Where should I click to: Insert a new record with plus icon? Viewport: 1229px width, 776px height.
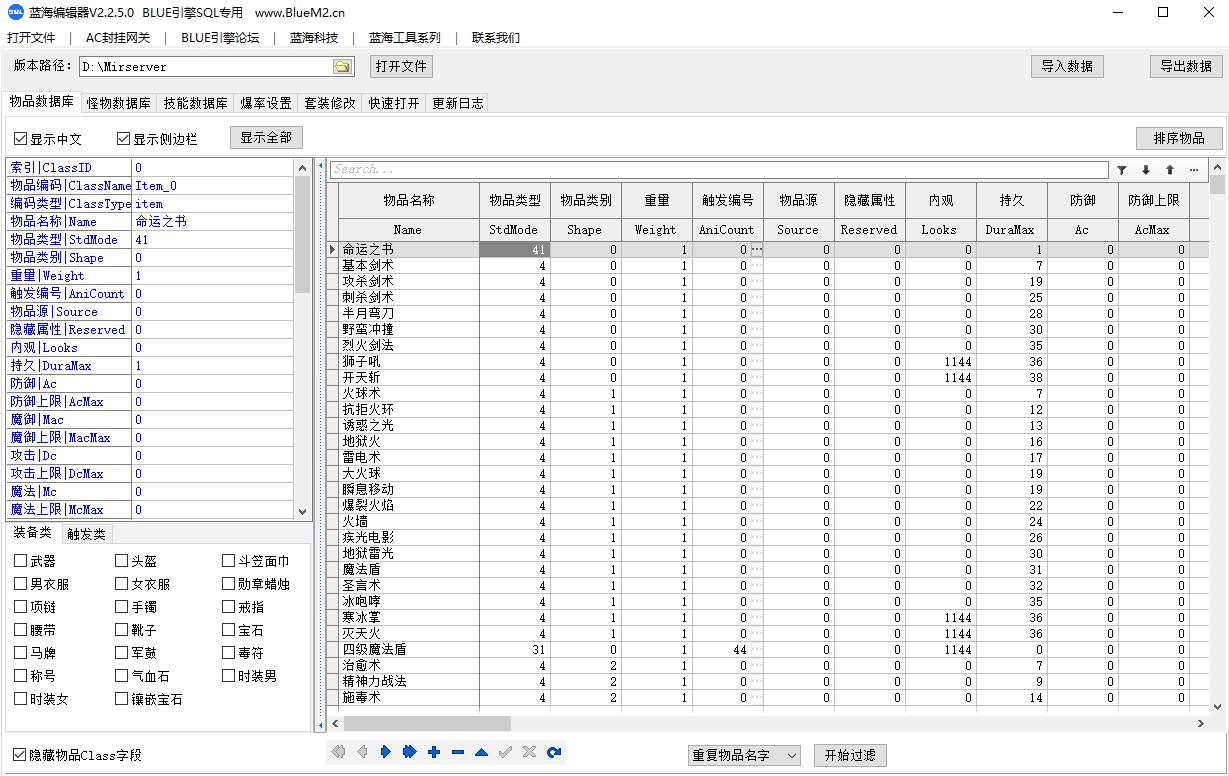(x=434, y=752)
